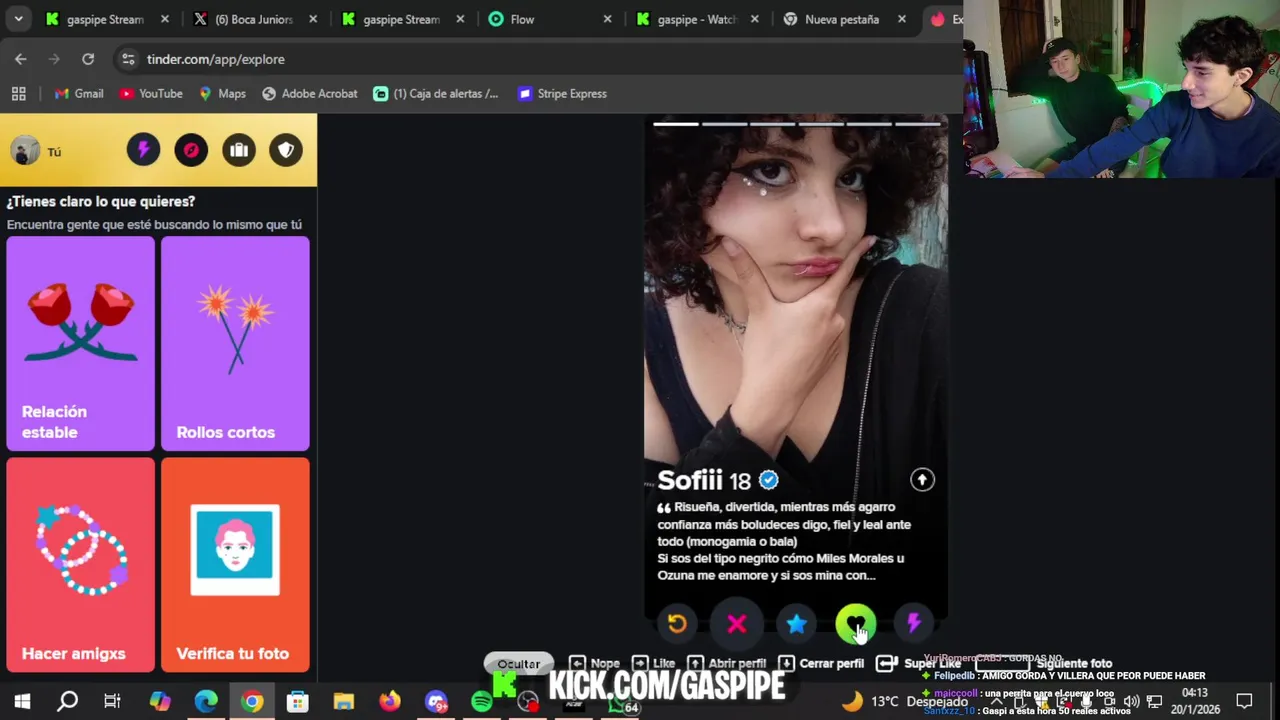Screen dimensions: 1280x720
Task: Open Task View in the taskbar
Action: pos(112,702)
